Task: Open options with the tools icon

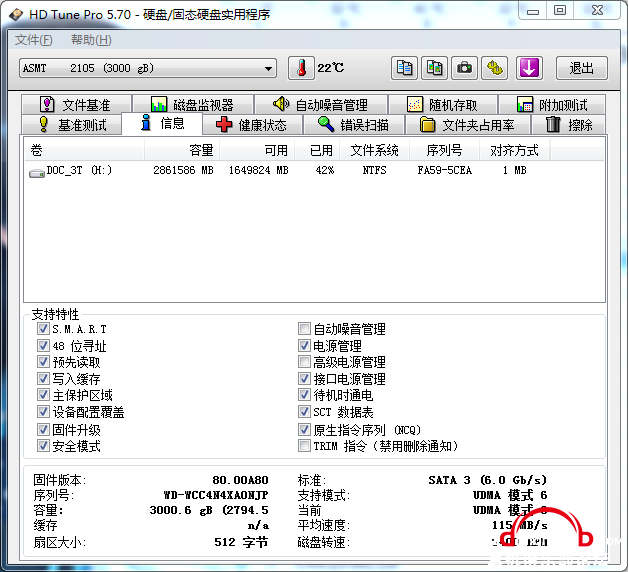Action: [495, 68]
